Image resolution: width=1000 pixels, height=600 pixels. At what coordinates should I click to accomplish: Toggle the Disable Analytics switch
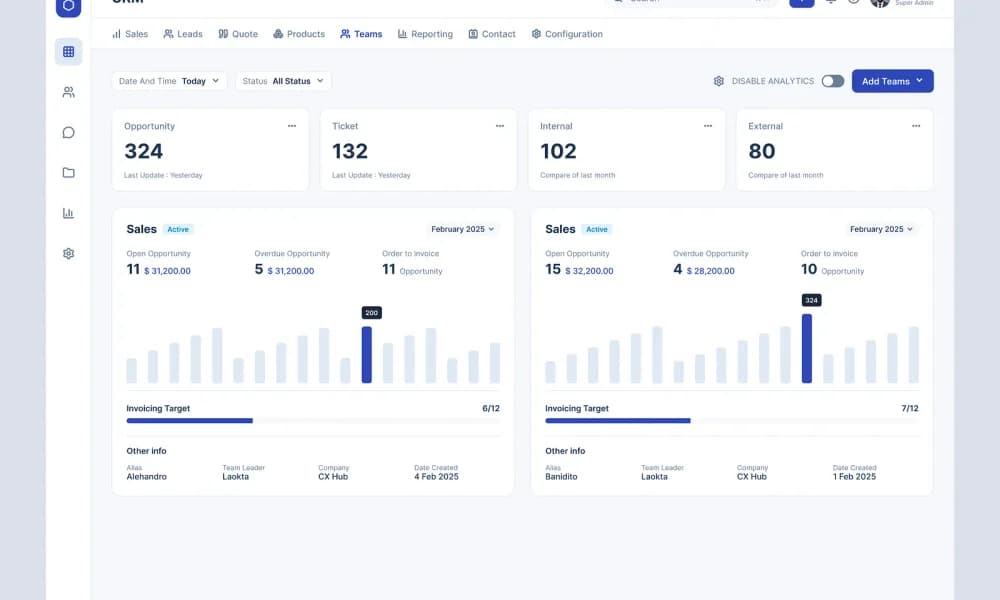coord(832,81)
